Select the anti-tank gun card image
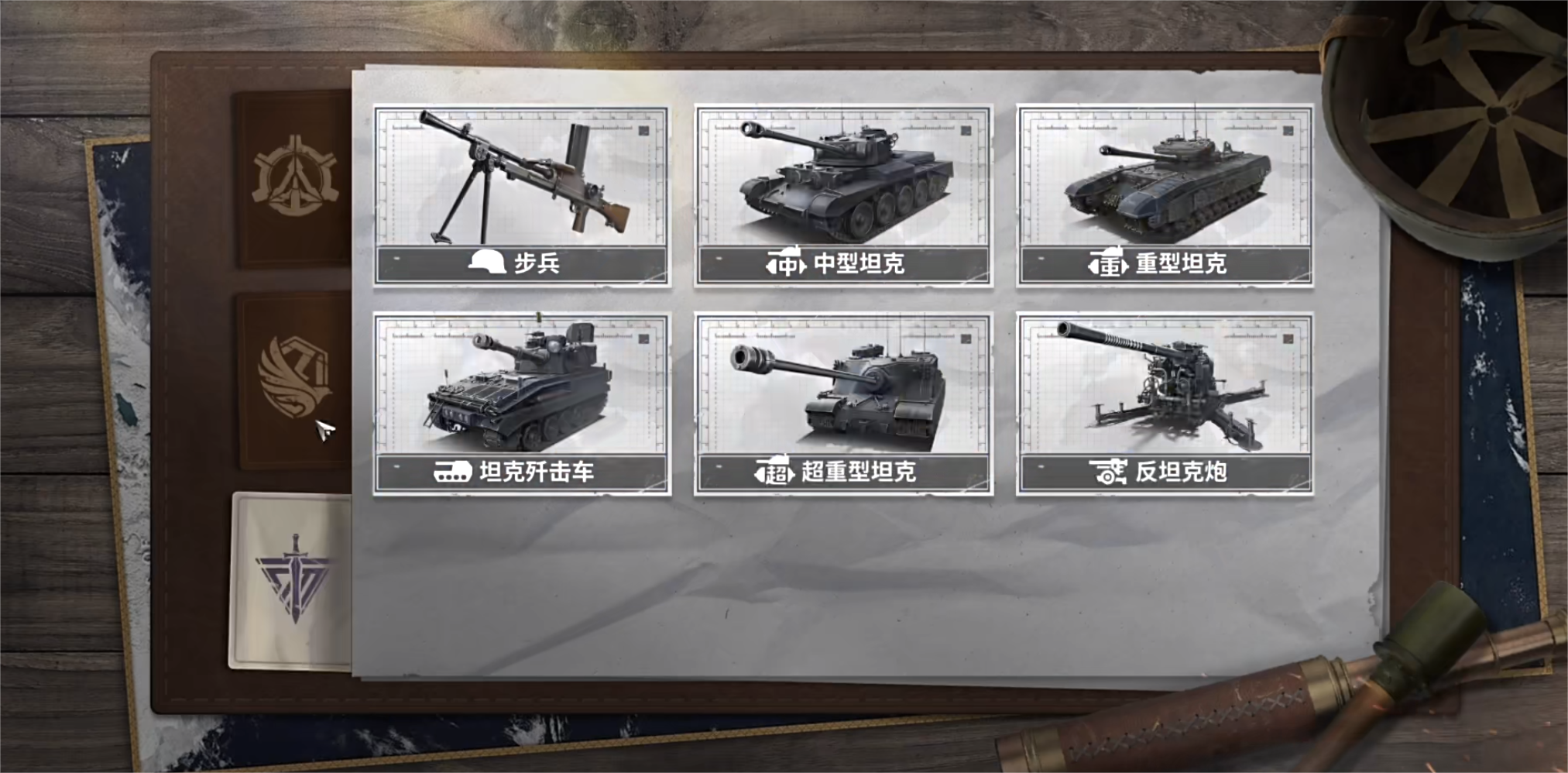Viewport: 1568px width, 773px height. pos(1165,385)
